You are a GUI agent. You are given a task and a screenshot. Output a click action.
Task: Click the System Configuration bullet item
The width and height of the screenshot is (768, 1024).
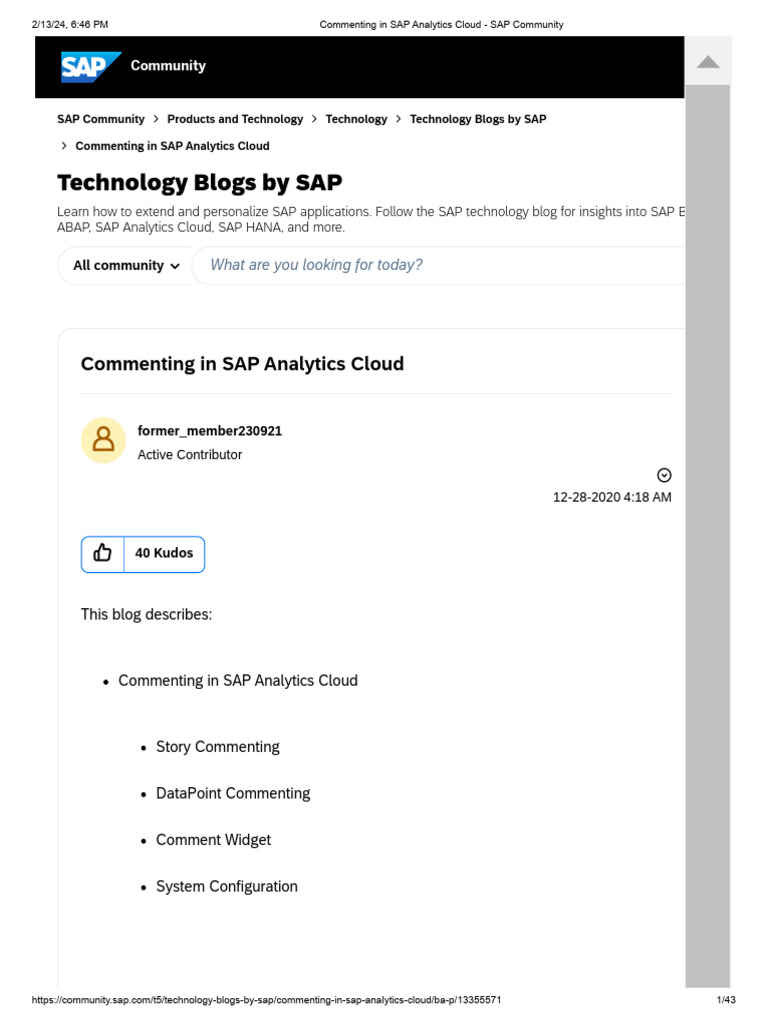226,886
